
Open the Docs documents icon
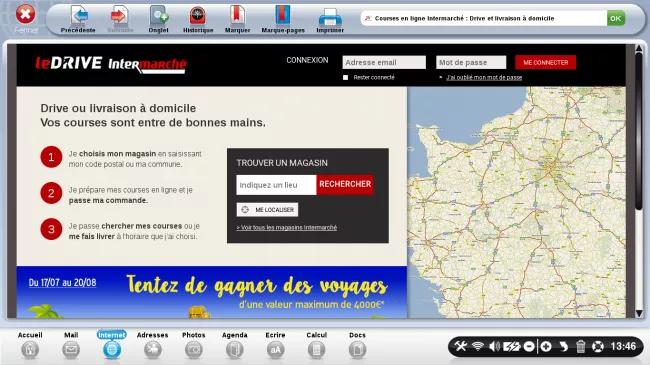(357, 350)
